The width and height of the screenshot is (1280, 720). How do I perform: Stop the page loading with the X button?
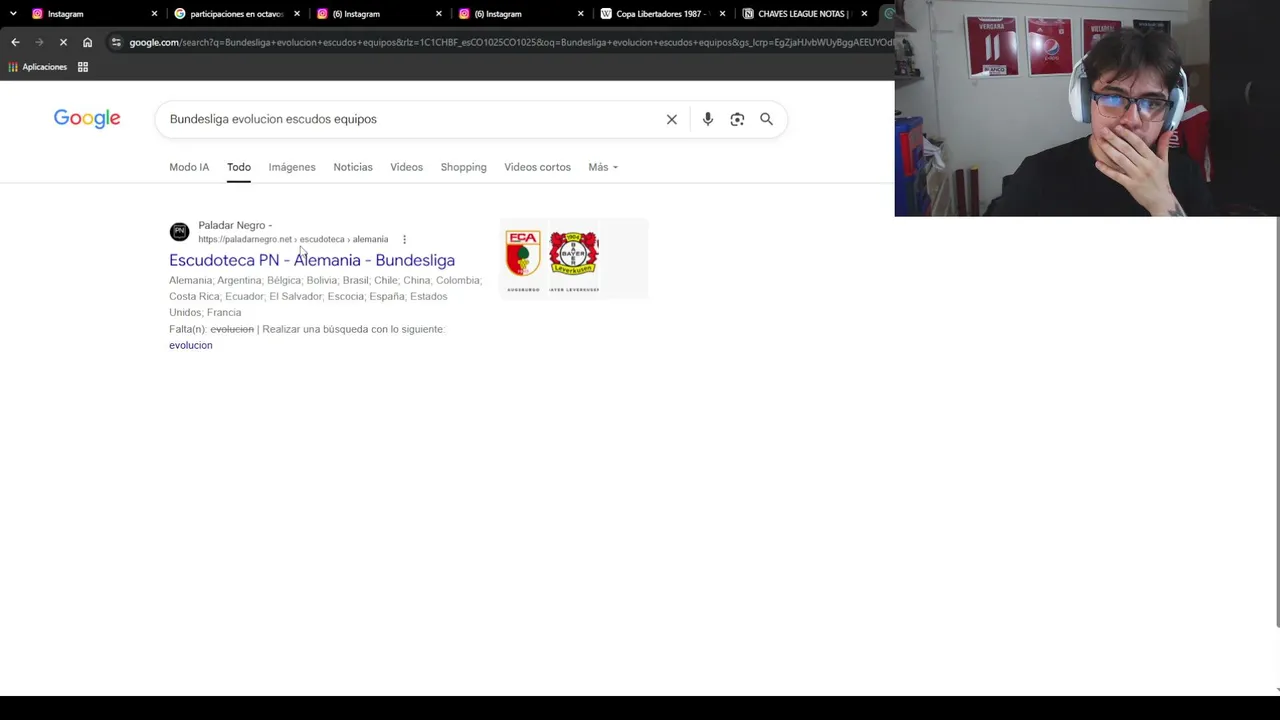pos(63,42)
